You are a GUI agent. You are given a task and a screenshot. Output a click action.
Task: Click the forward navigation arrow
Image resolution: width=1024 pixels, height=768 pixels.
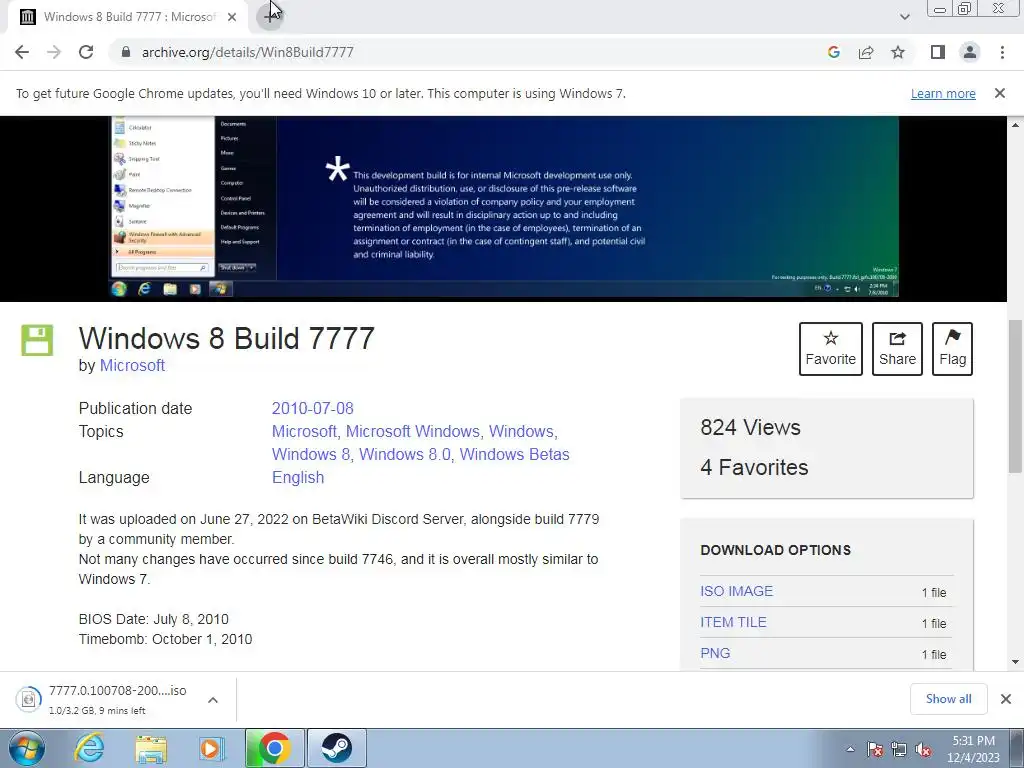[54, 52]
